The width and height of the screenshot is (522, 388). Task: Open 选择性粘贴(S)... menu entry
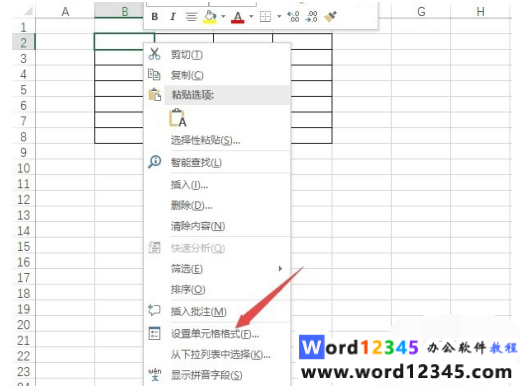click(x=205, y=140)
